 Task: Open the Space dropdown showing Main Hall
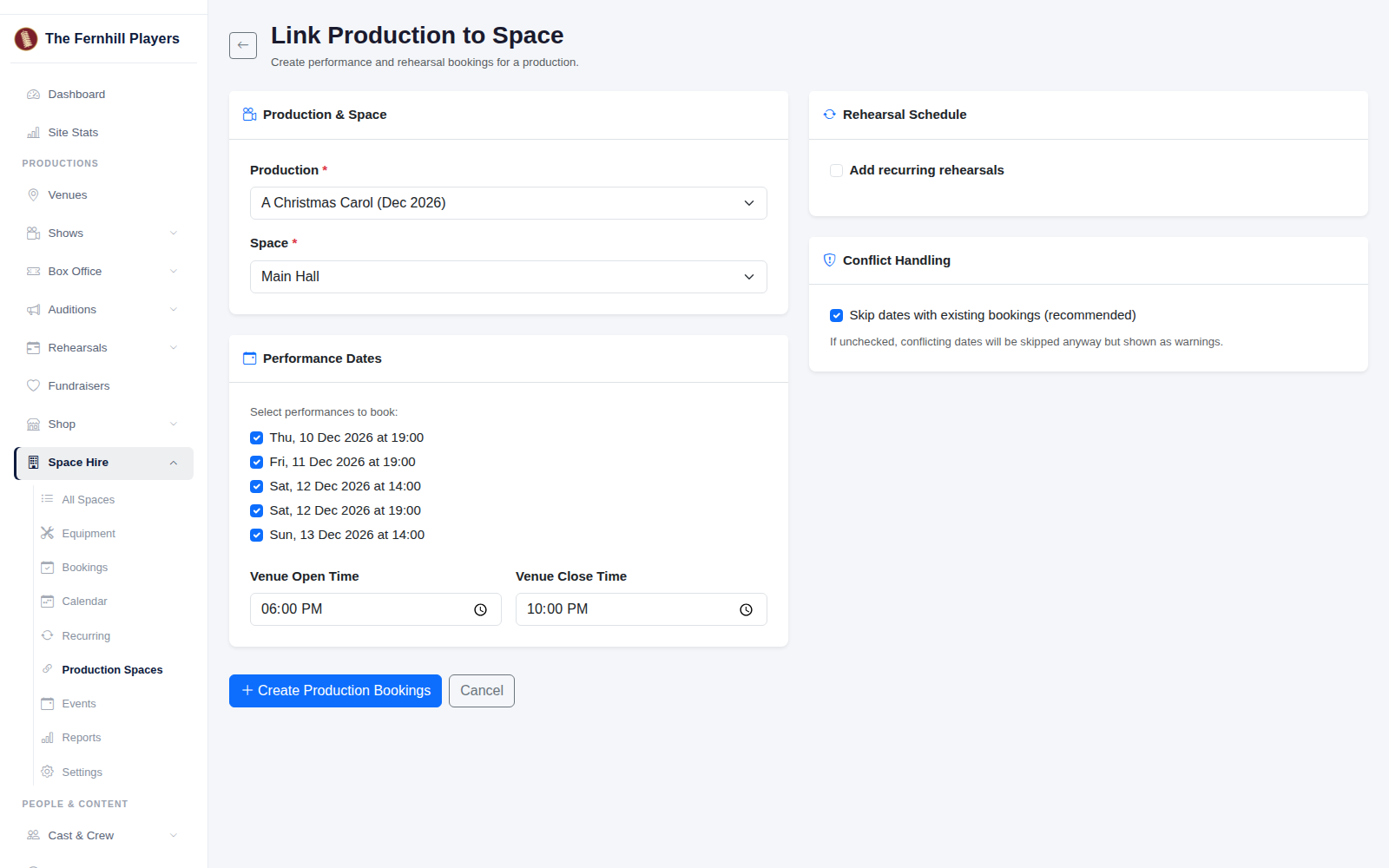[x=509, y=277]
